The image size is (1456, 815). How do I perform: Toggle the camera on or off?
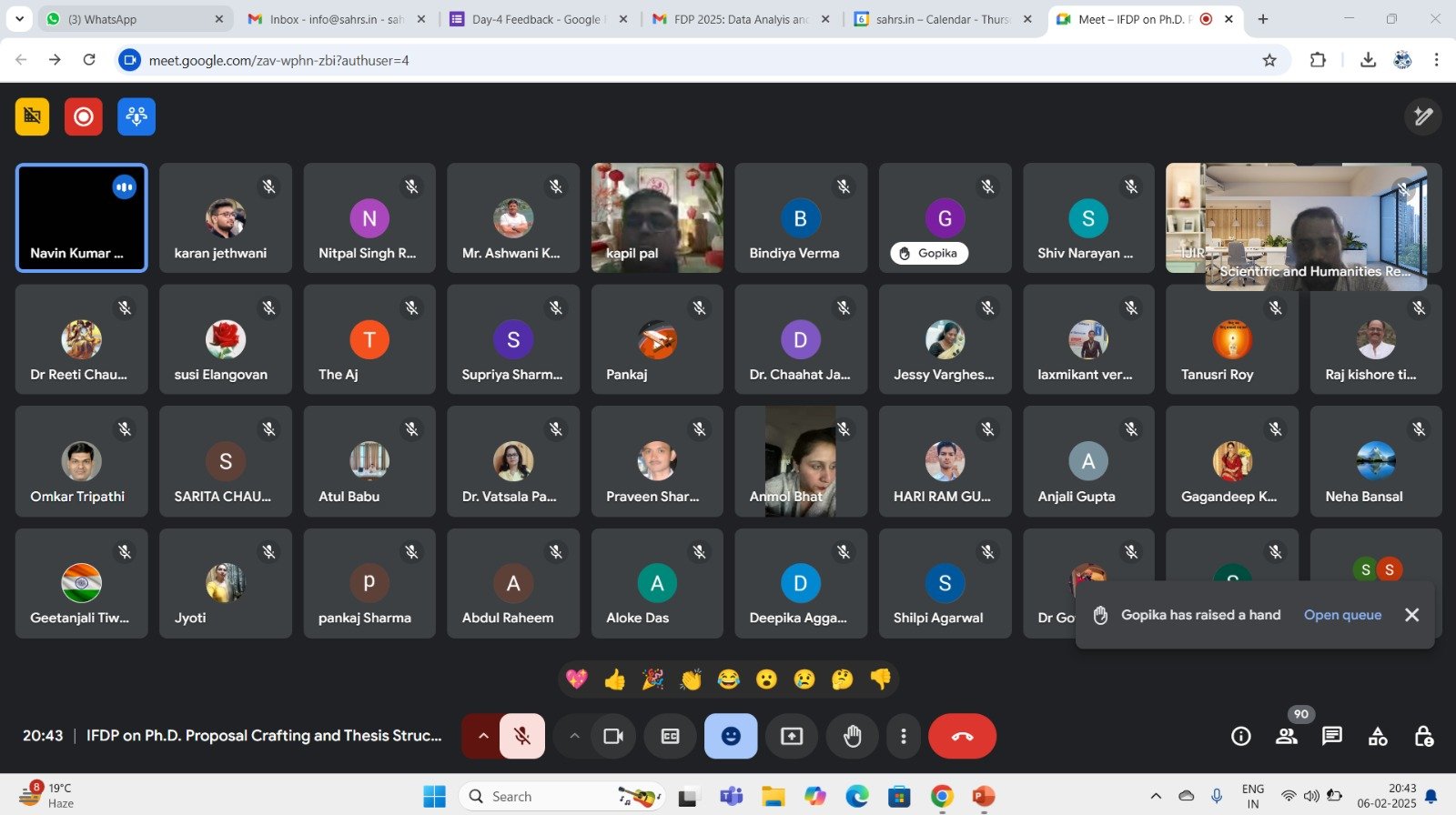click(x=613, y=736)
